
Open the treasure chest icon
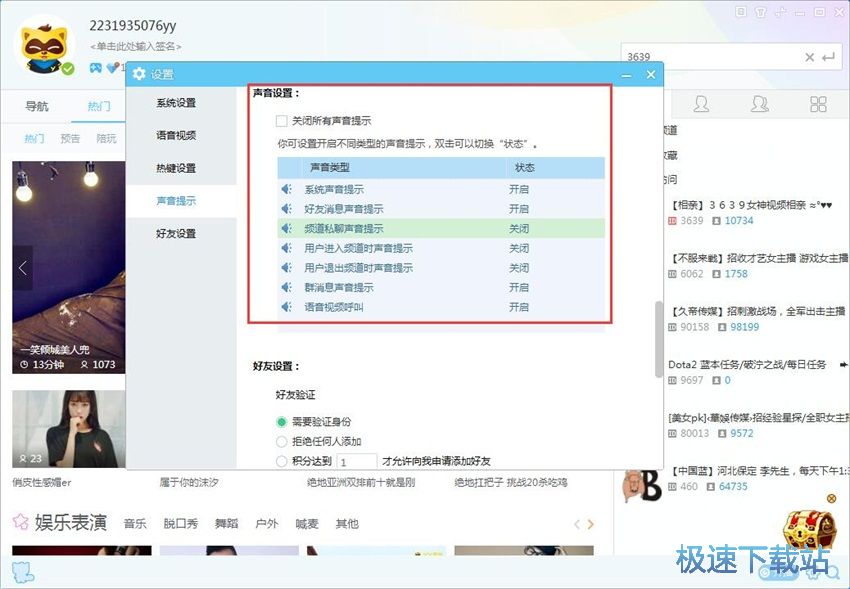(x=809, y=527)
